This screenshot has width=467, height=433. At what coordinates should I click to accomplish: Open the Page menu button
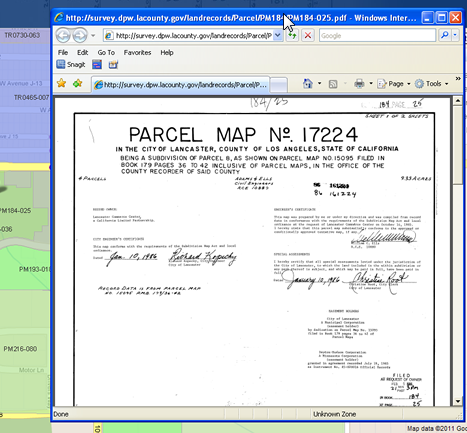393,84
